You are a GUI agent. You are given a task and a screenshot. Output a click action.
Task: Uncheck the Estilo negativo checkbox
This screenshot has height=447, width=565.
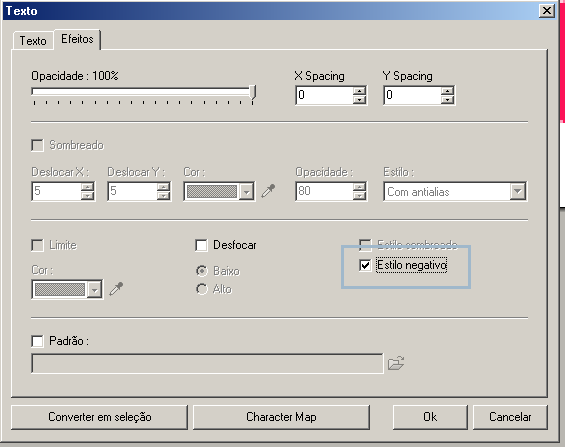coord(365,265)
